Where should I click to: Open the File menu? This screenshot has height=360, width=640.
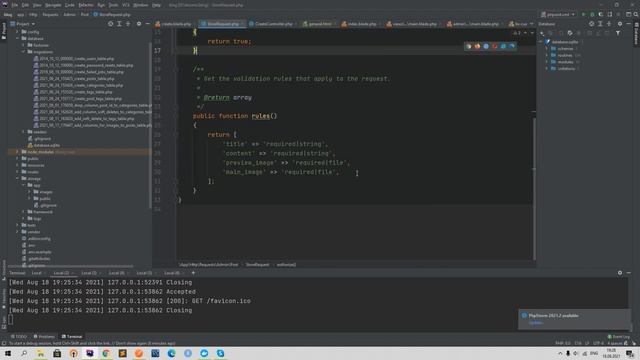coord(15,5)
